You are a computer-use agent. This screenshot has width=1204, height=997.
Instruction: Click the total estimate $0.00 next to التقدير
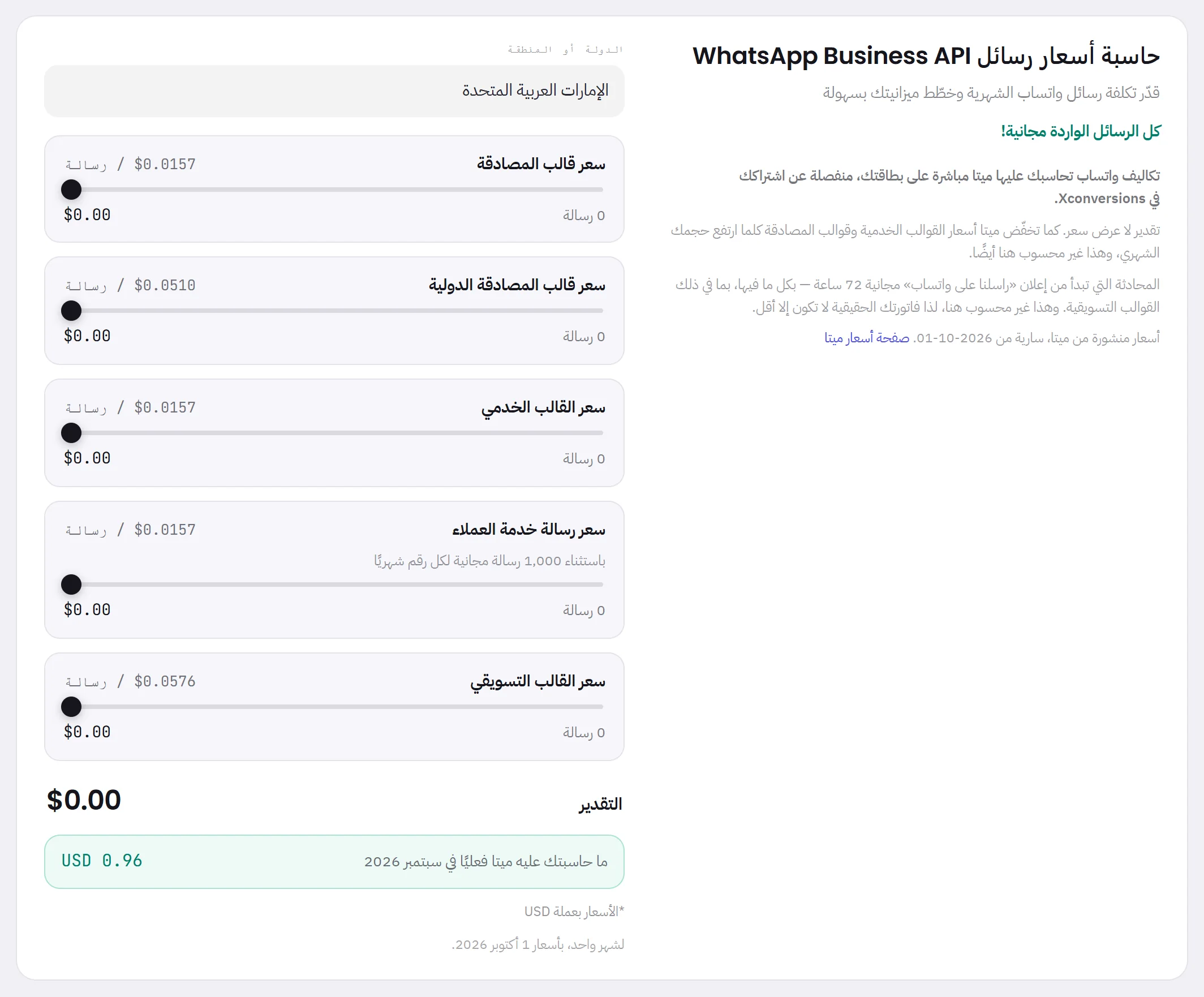[x=84, y=800]
